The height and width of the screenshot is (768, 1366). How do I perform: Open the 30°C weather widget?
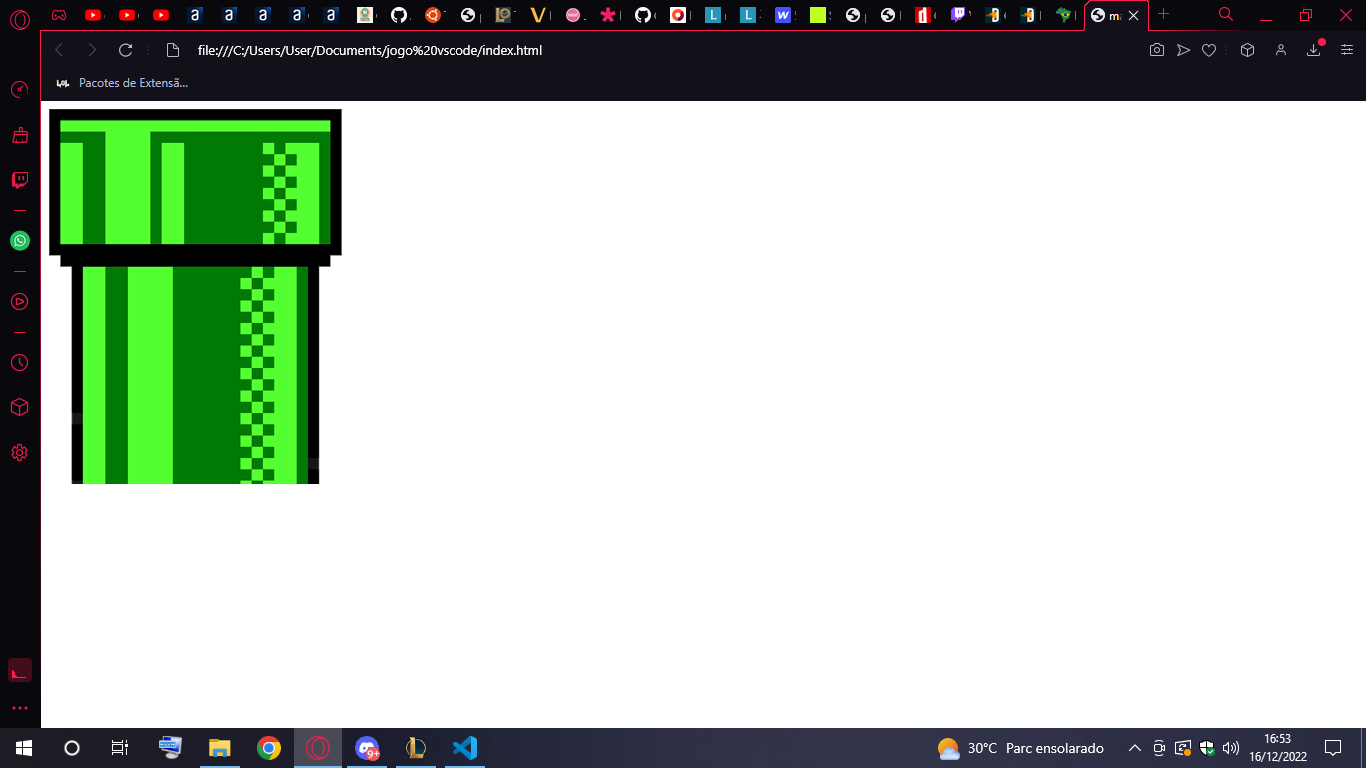point(1021,748)
